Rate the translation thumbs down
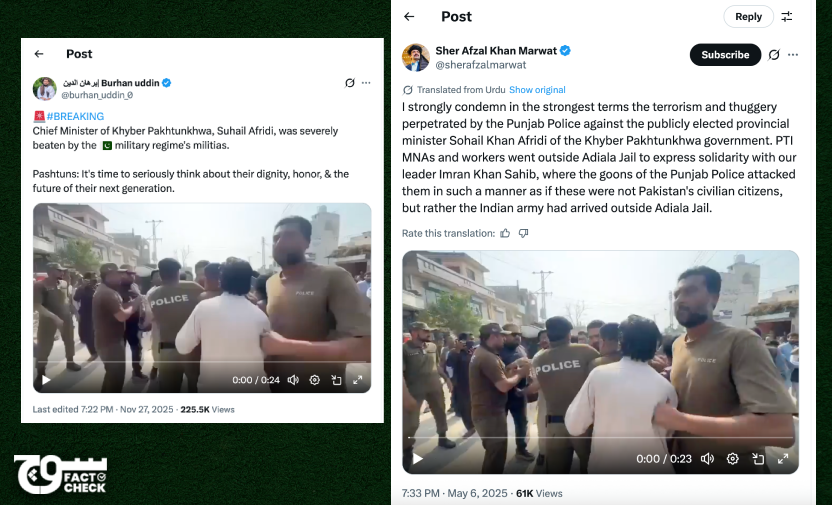832x505 pixels. (523, 233)
